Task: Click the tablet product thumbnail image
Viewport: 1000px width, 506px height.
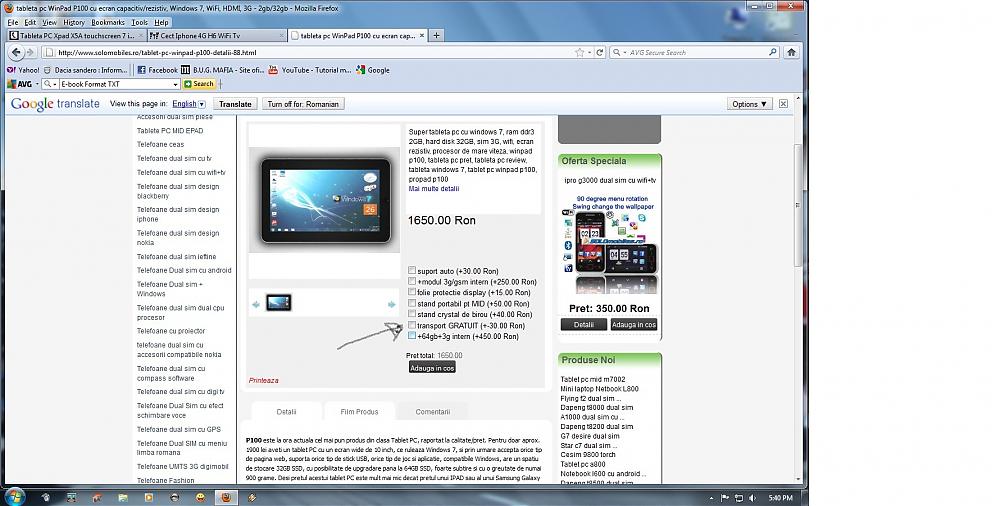Action: tap(278, 303)
